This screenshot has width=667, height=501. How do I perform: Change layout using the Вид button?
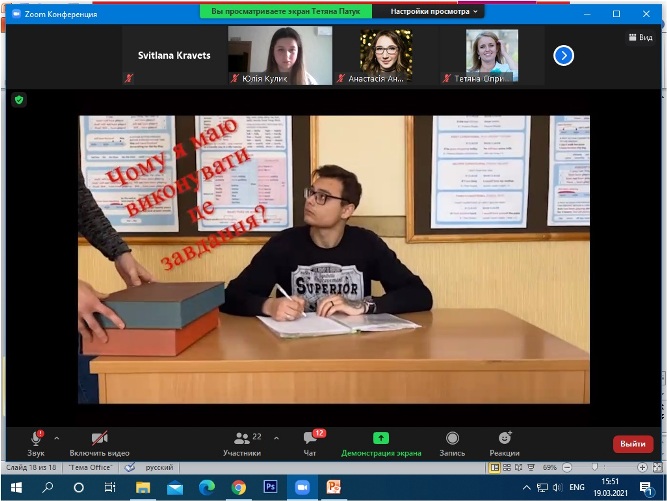point(640,37)
